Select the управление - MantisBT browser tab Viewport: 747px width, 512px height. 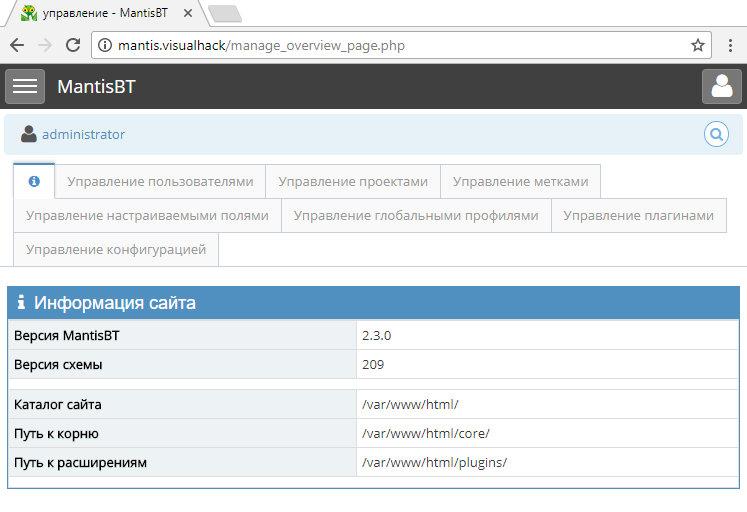click(x=106, y=13)
